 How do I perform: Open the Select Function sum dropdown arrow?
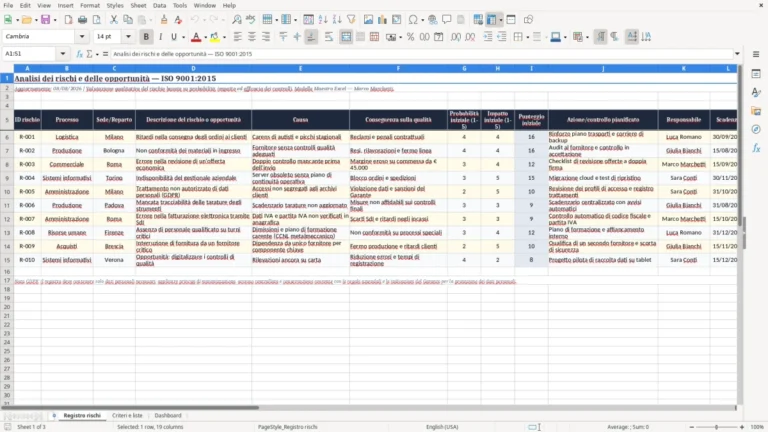pyautogui.click(x=97, y=54)
